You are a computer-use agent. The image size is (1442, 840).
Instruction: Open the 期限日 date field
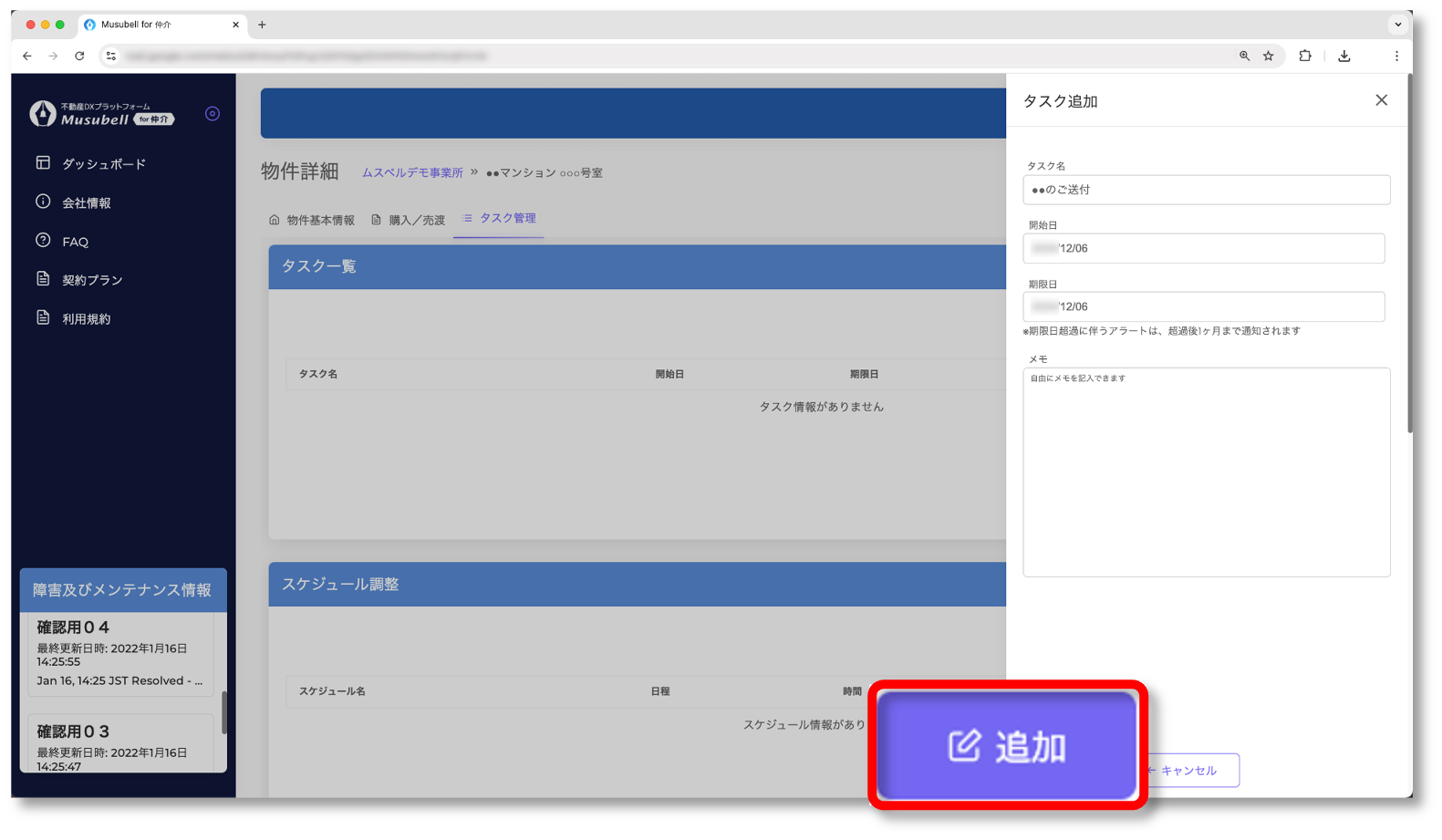(1203, 306)
